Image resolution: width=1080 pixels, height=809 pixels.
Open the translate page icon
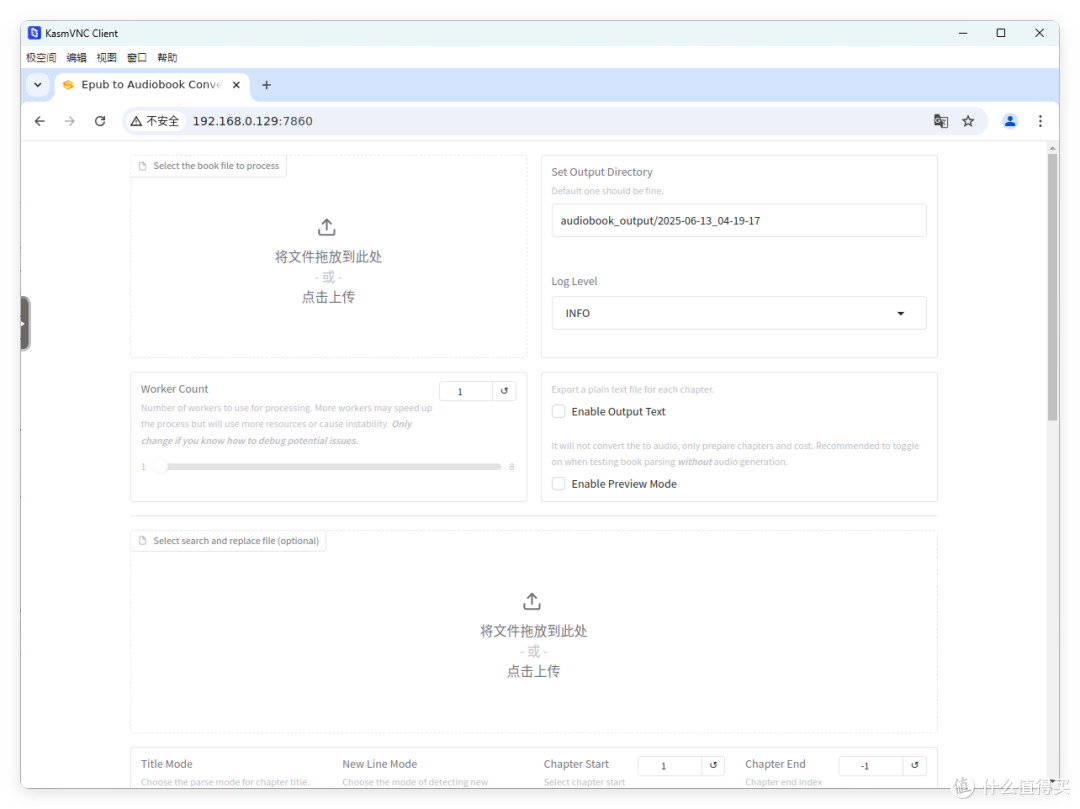click(940, 121)
